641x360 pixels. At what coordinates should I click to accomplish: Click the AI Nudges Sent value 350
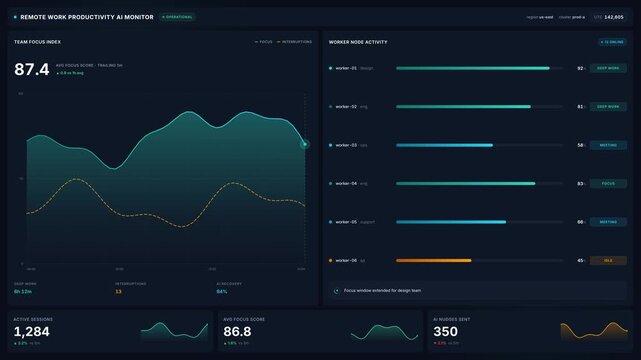[x=445, y=331]
